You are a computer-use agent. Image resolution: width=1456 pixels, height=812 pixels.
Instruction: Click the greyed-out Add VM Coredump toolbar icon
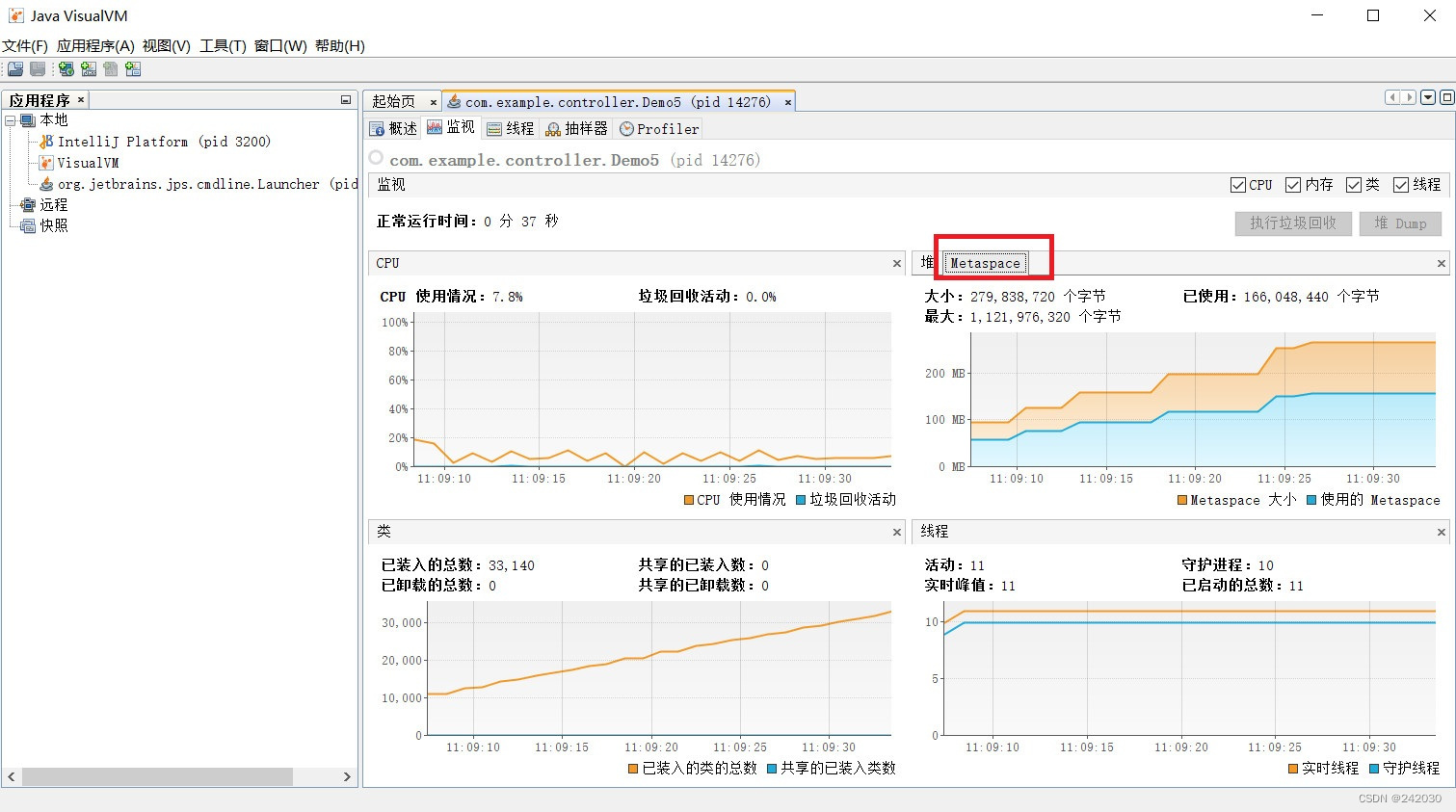coord(111,69)
